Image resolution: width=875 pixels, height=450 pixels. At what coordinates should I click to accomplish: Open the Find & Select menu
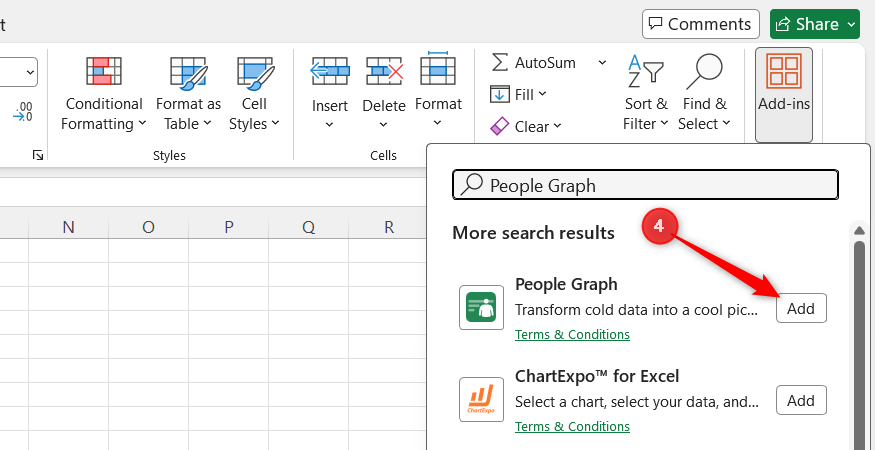pyautogui.click(x=704, y=94)
